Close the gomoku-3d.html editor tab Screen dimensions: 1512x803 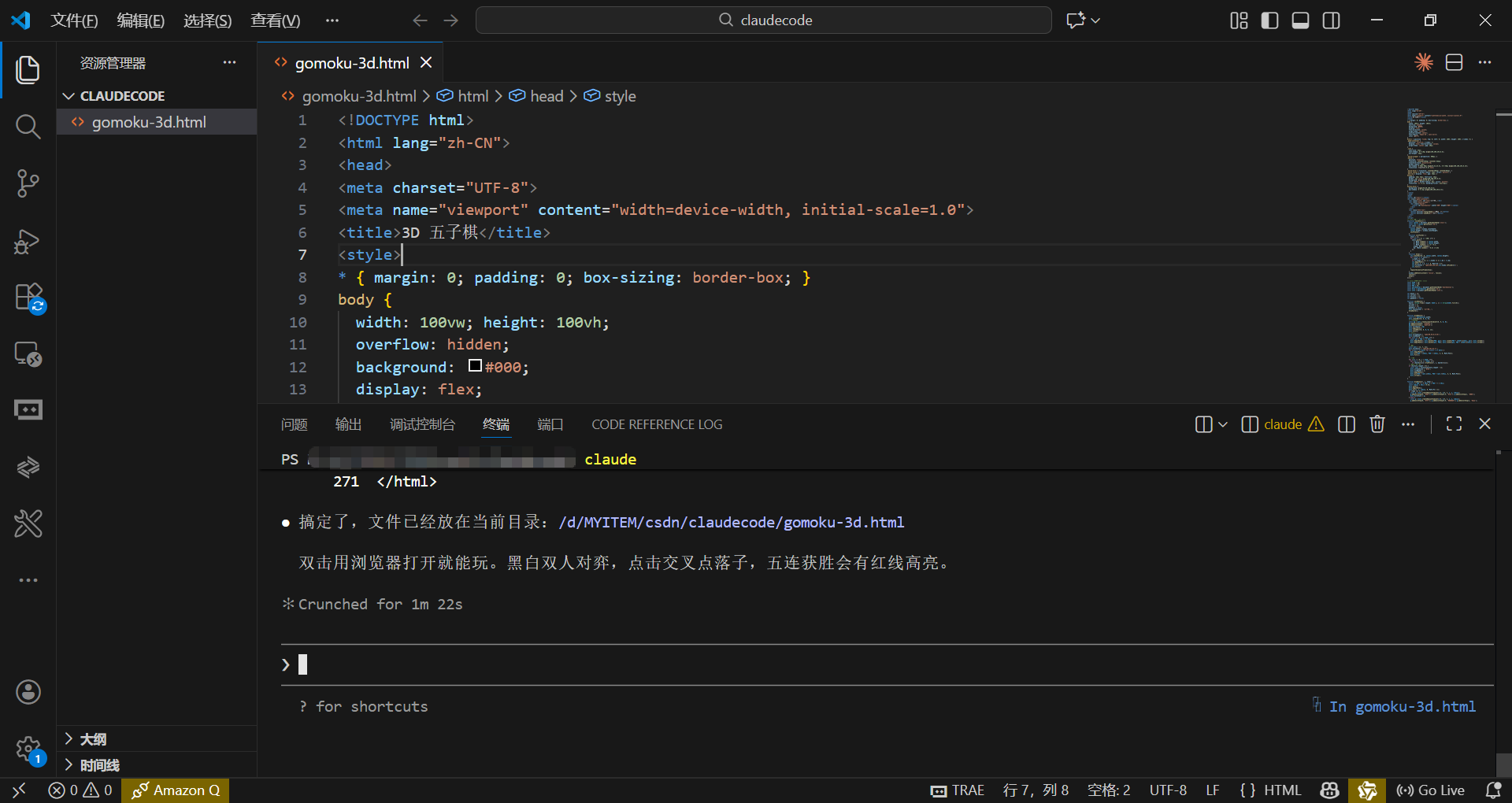(x=426, y=62)
